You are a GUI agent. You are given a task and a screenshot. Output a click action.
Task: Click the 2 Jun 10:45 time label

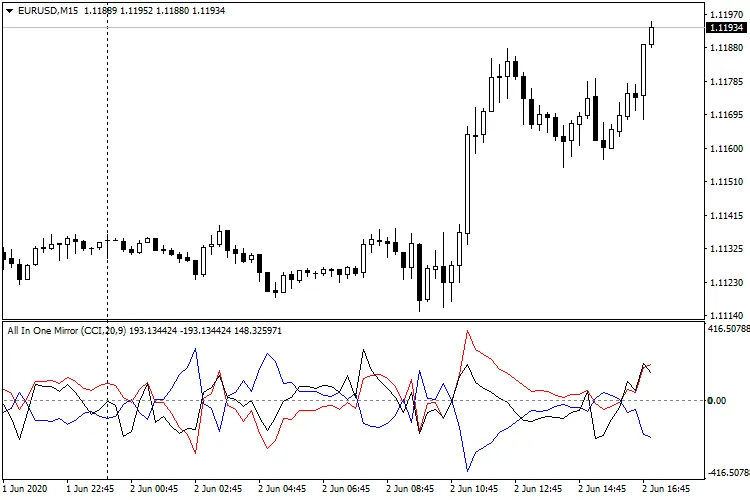(474, 490)
